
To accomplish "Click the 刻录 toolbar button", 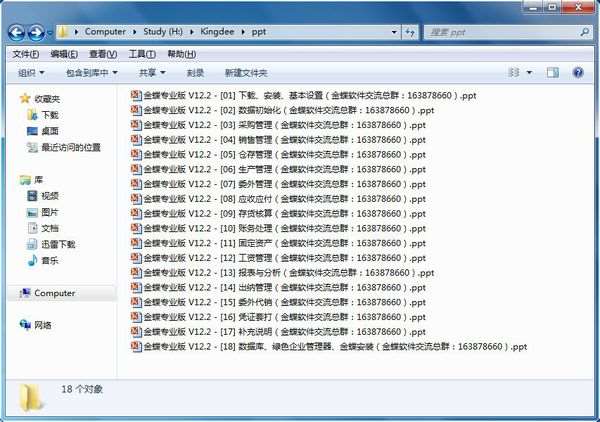I will click(x=195, y=73).
